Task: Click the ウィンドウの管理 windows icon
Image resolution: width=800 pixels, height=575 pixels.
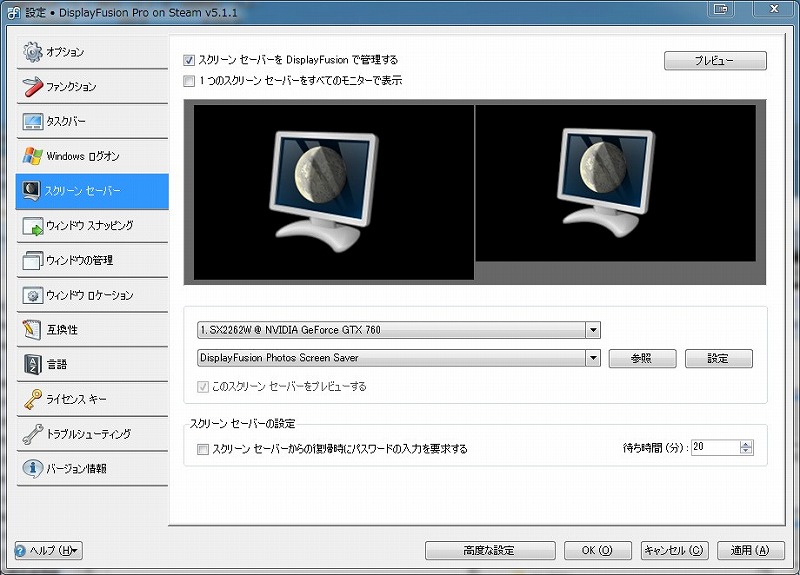Action: [33, 260]
